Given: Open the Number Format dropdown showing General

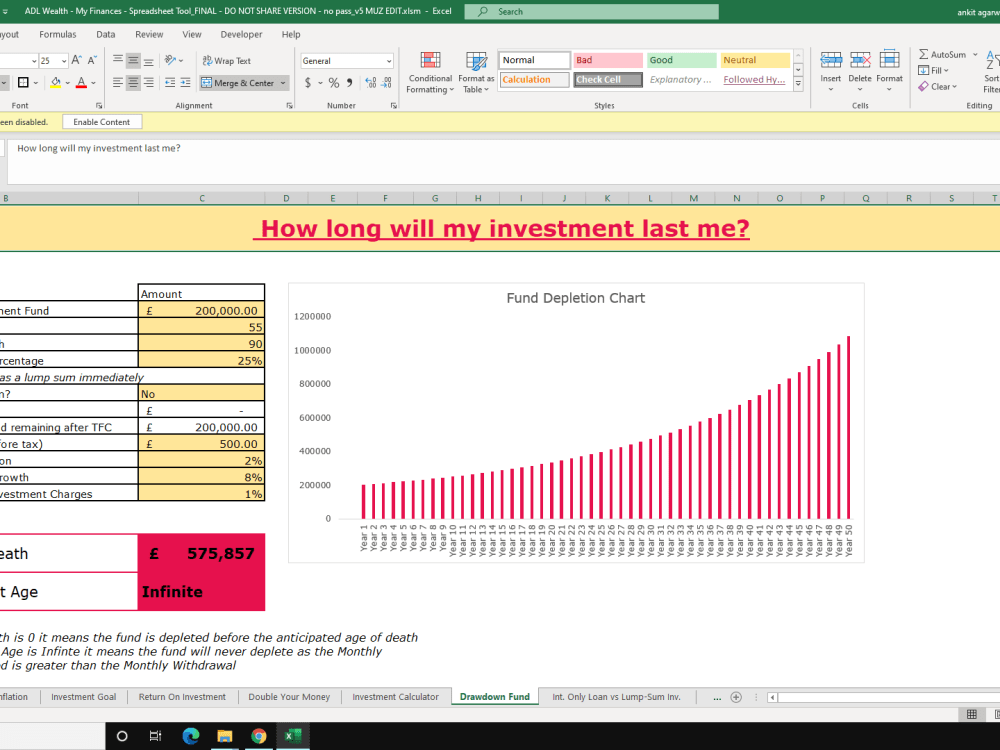Looking at the screenshot, I should [x=346, y=59].
